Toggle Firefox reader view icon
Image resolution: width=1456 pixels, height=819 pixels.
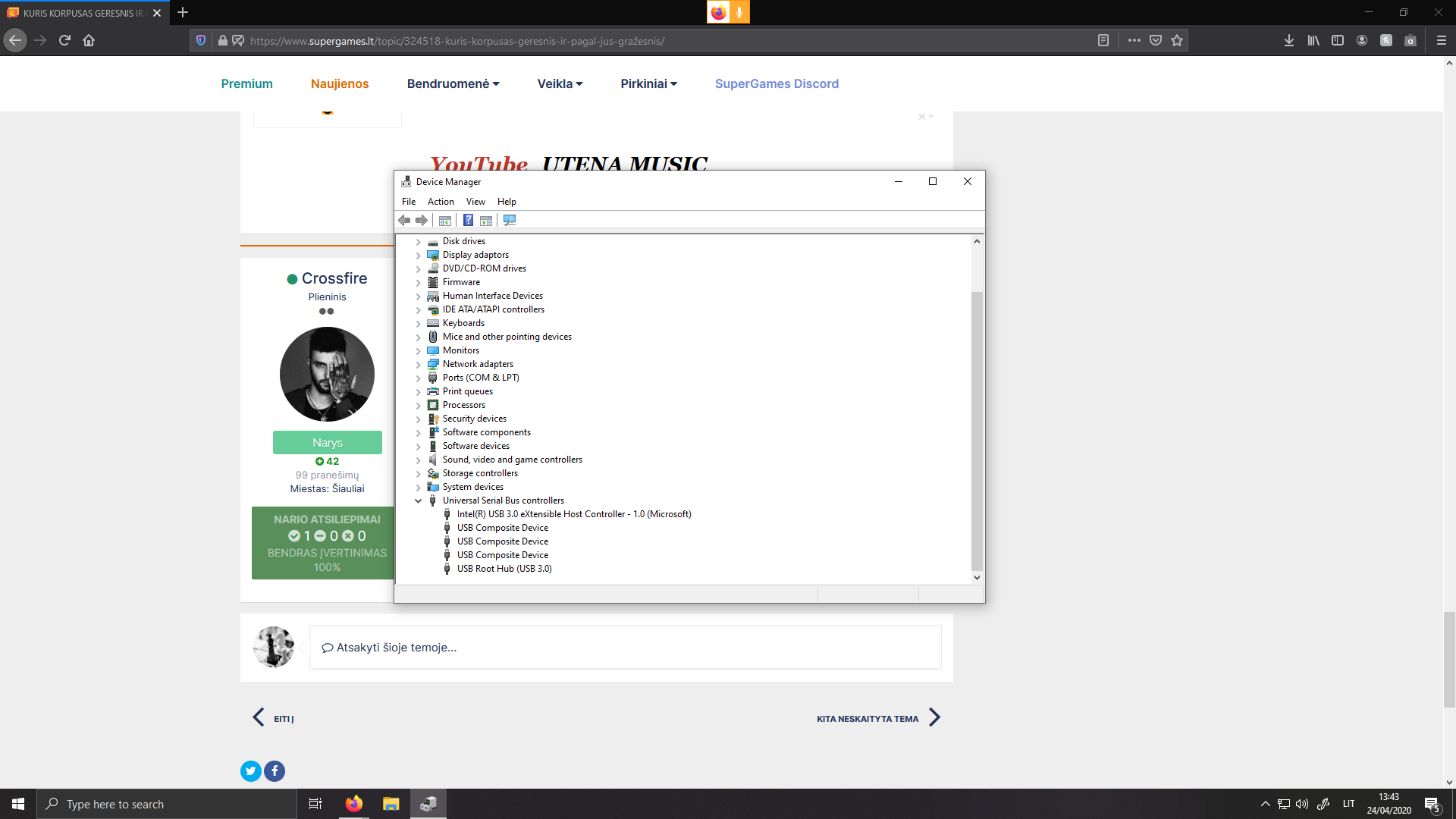click(1103, 41)
